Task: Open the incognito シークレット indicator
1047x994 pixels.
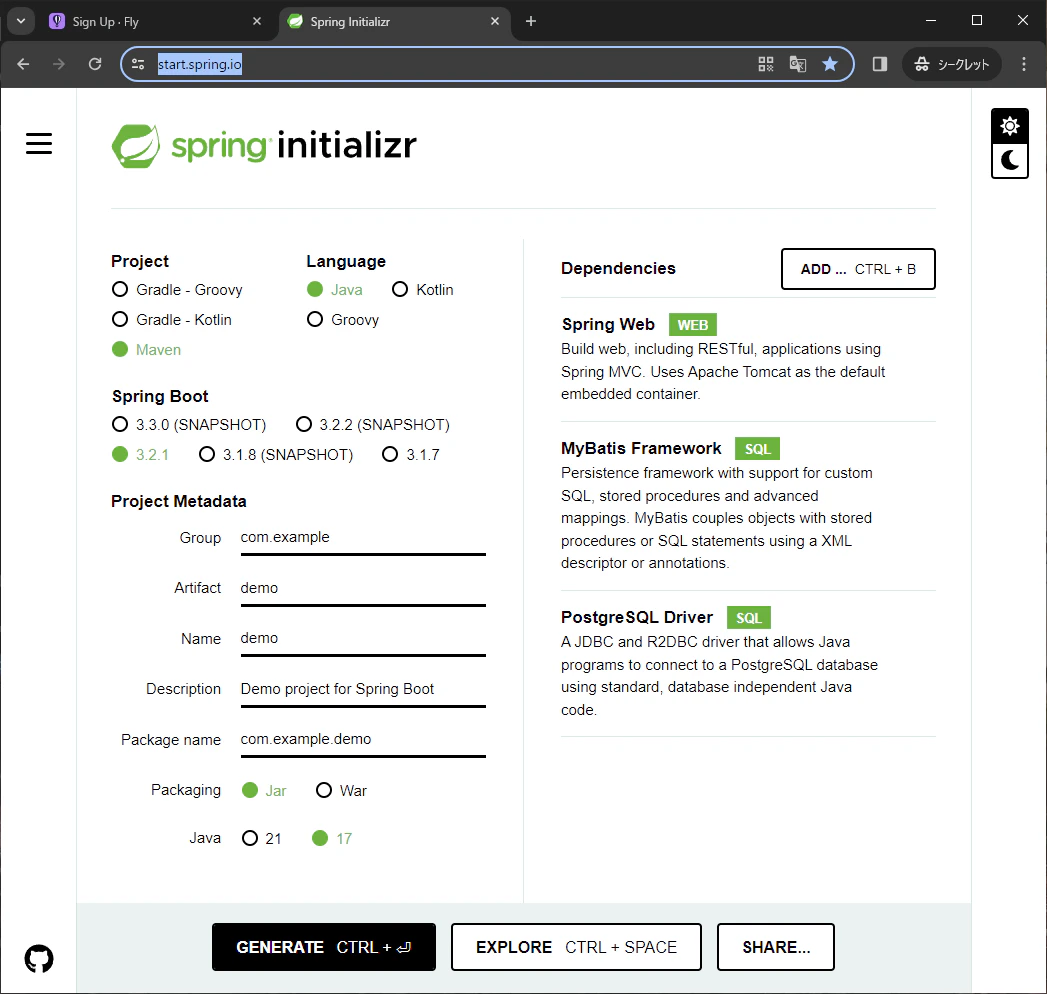Action: click(x=952, y=64)
